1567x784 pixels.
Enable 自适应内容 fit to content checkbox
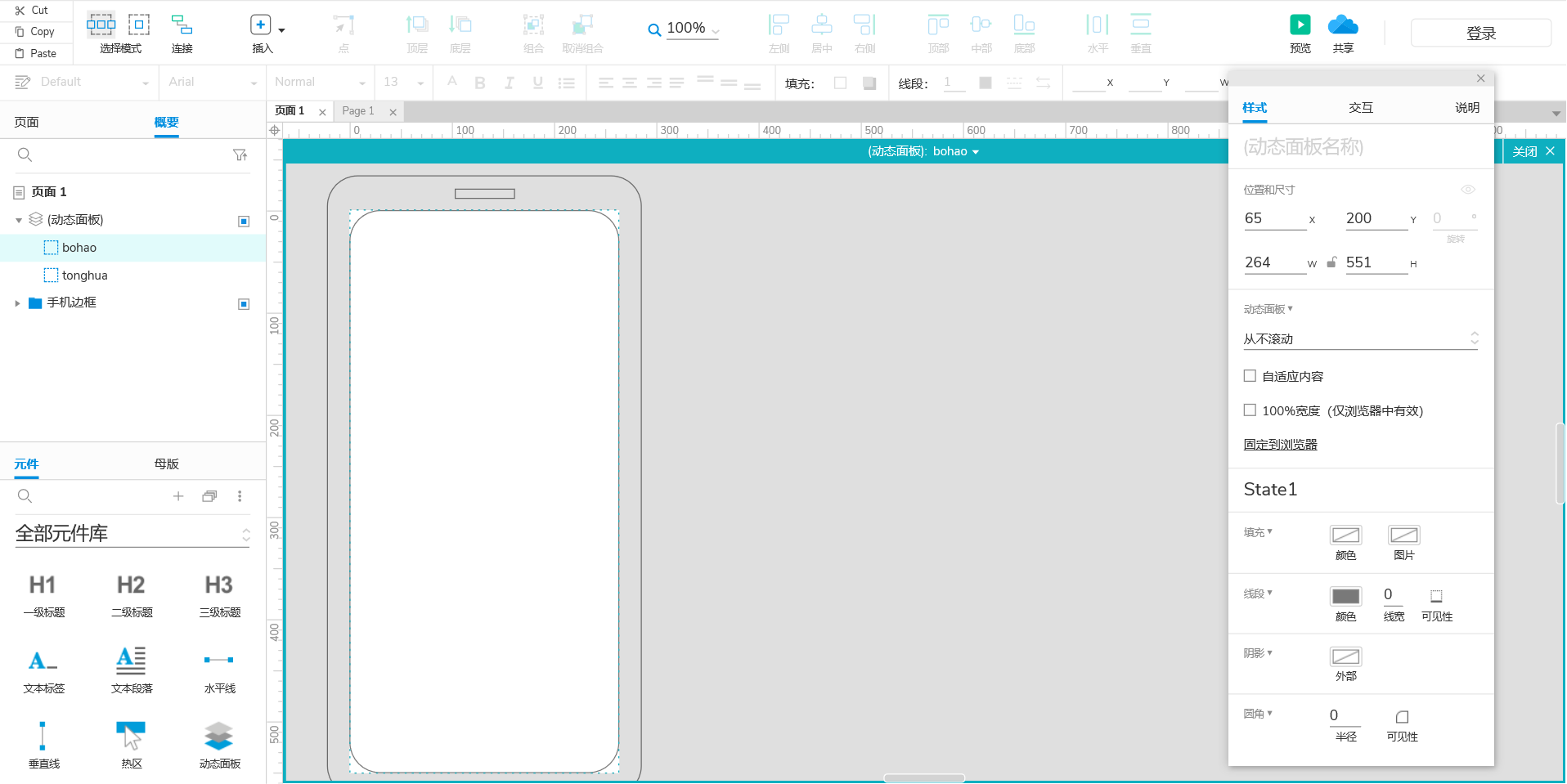tap(1250, 376)
